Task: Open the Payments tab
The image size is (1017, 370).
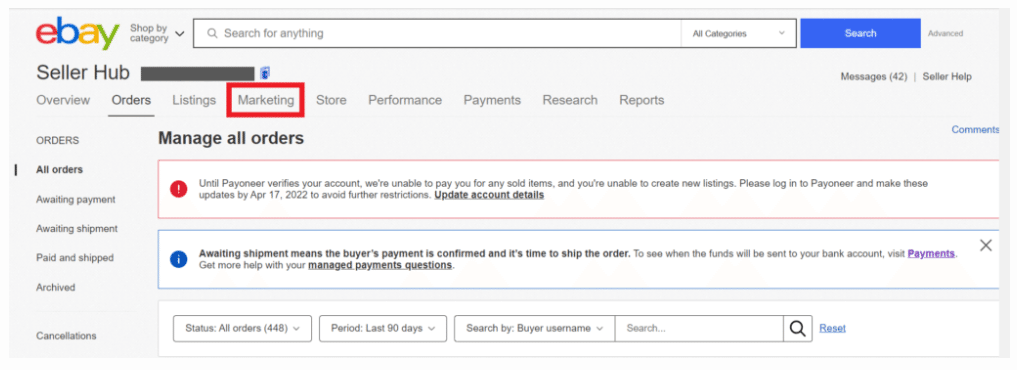Action: click(492, 100)
